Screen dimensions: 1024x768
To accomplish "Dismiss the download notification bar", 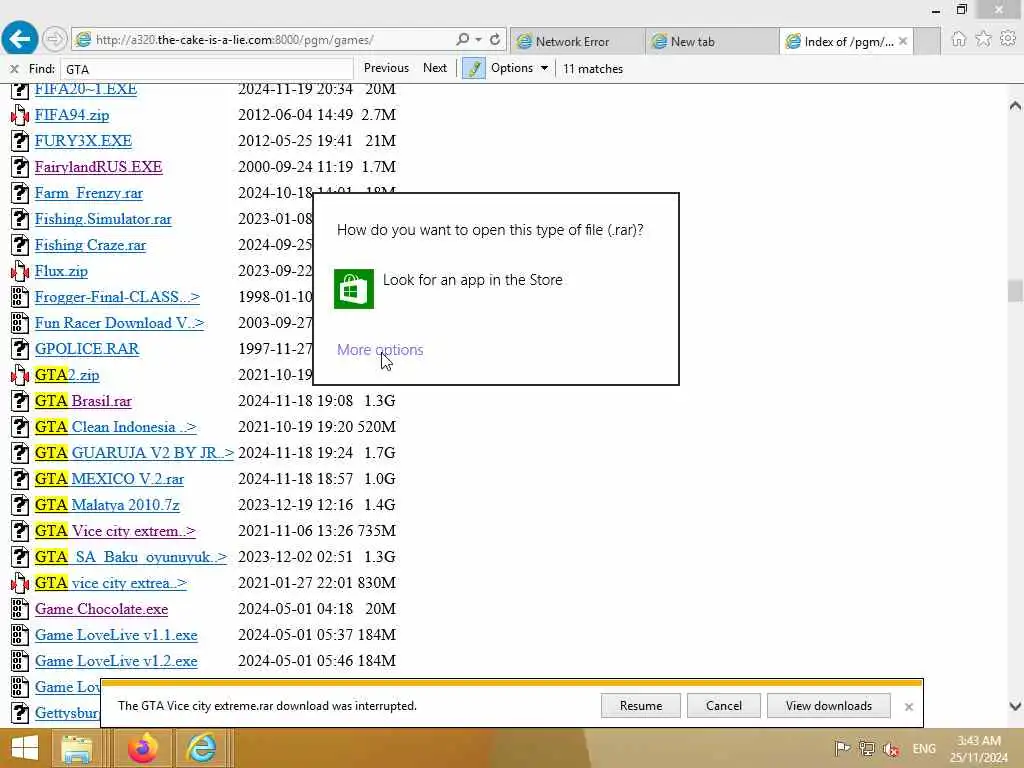I will tap(908, 707).
